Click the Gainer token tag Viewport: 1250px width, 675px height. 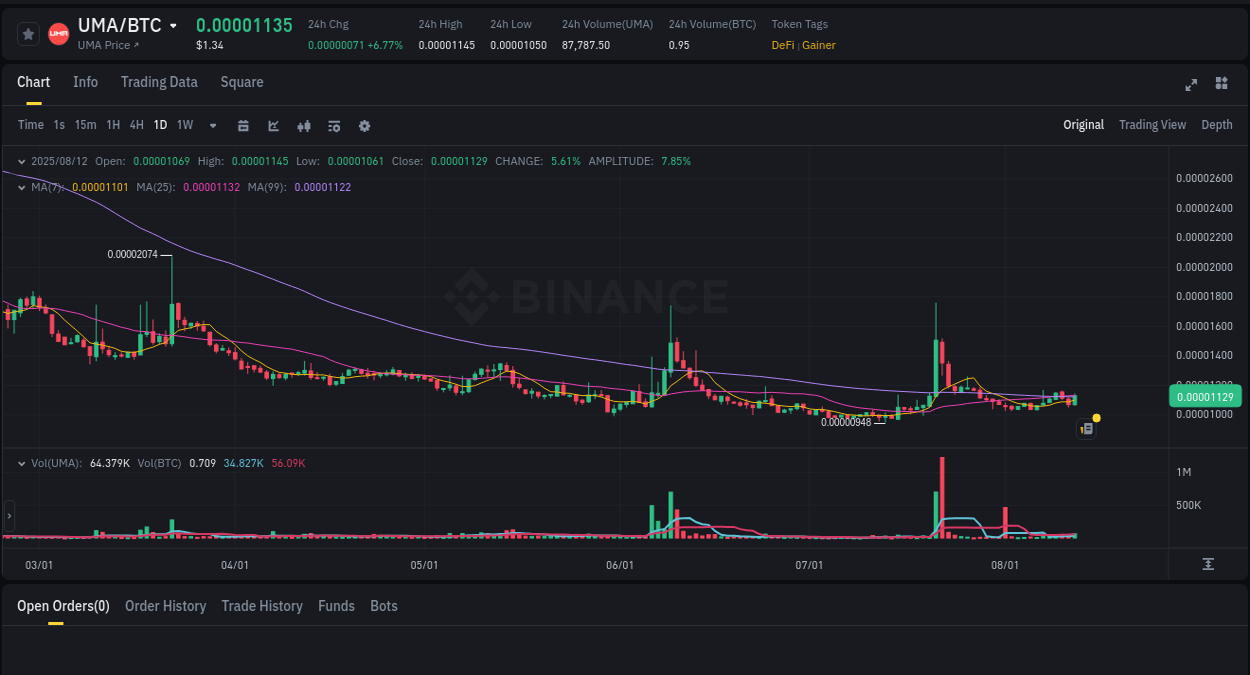[x=819, y=45]
